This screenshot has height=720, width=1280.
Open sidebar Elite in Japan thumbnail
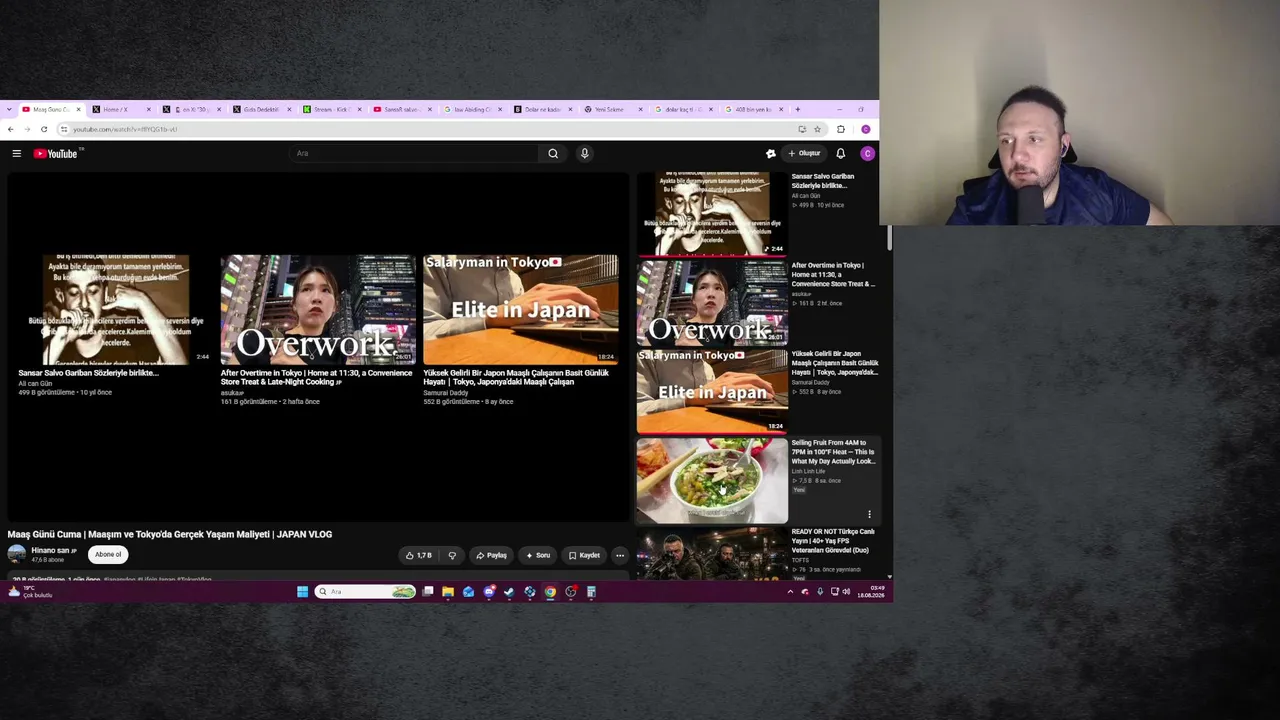pos(712,390)
